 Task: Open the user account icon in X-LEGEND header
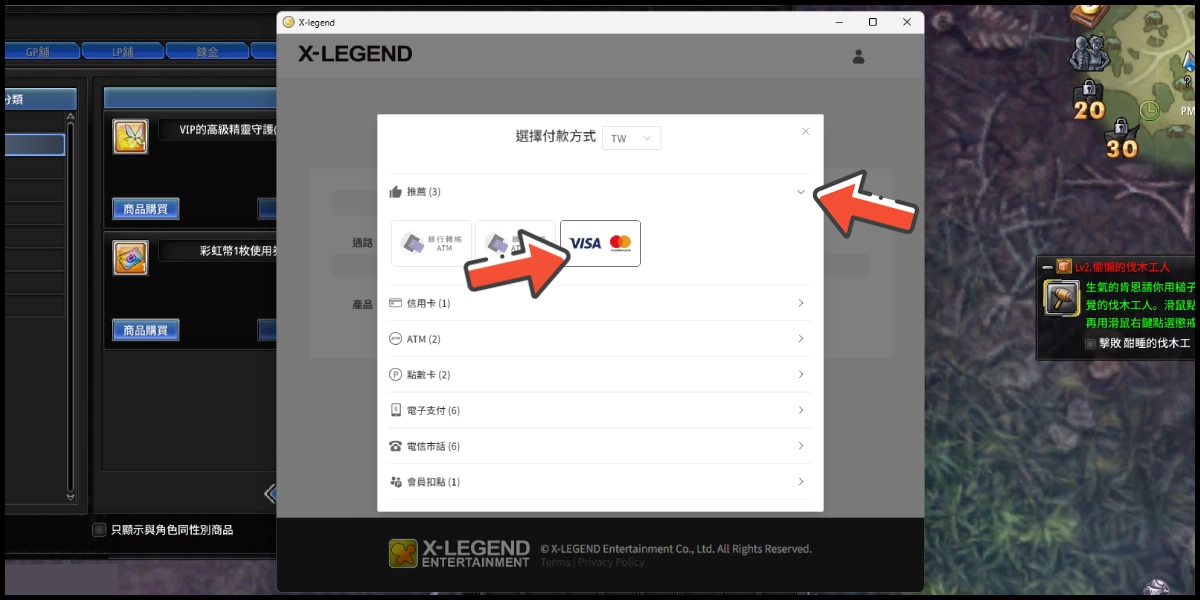(x=858, y=57)
